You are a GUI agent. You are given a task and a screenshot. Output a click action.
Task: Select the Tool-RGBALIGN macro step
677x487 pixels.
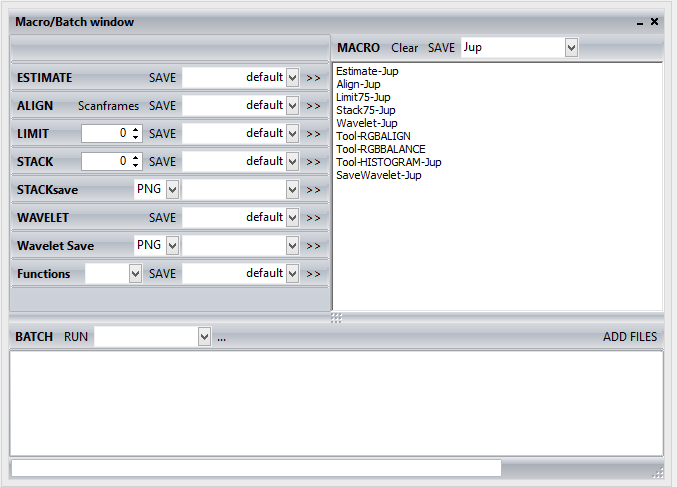click(373, 136)
